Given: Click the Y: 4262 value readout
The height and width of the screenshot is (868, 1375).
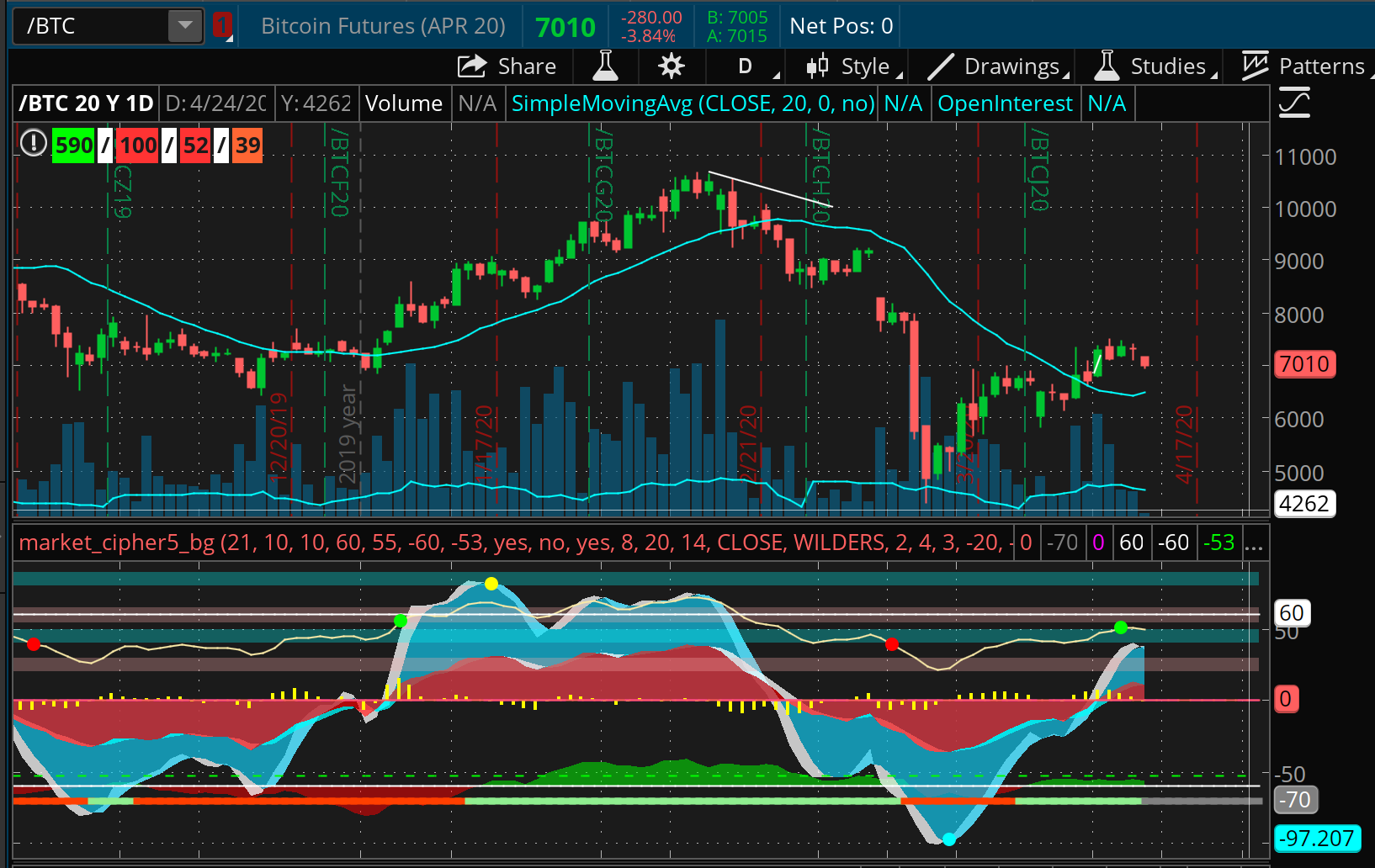Looking at the screenshot, I should point(316,103).
